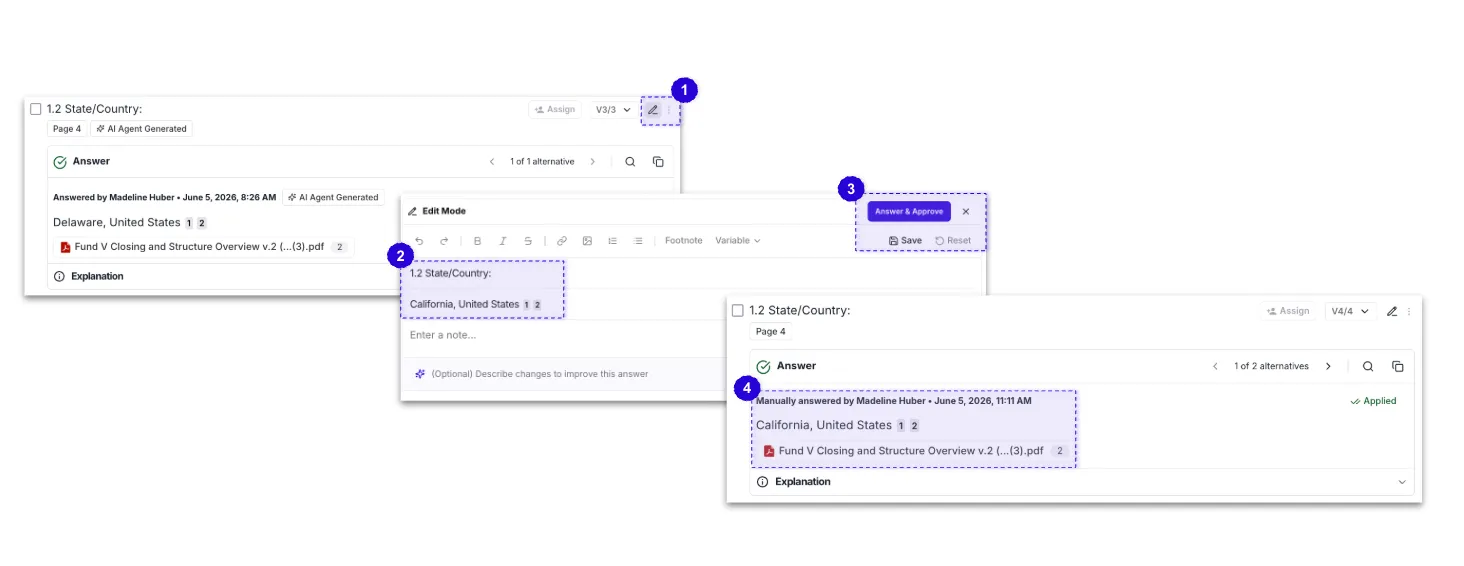Click citation 1 beside California in V4/4 card

coord(901,426)
